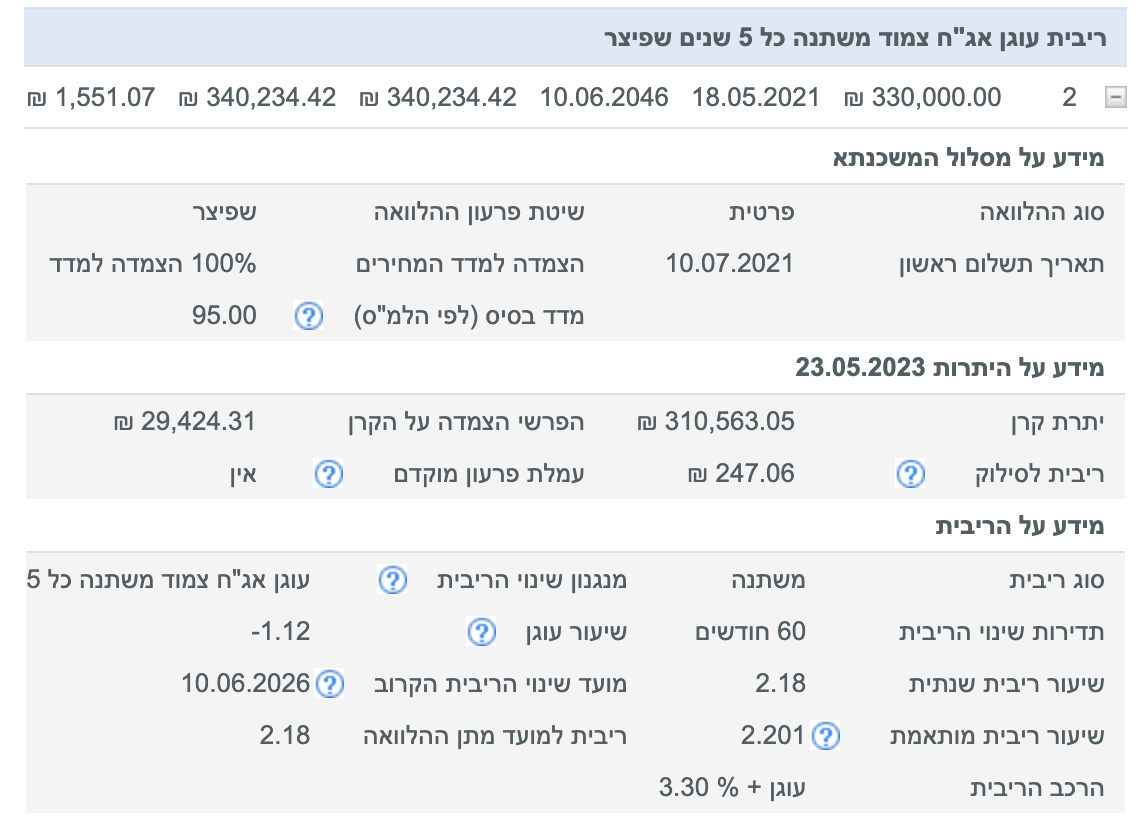The image size is (1146, 816).
Task: Click help icon beside שיעור ריבית מותאמת
Action: (825, 737)
